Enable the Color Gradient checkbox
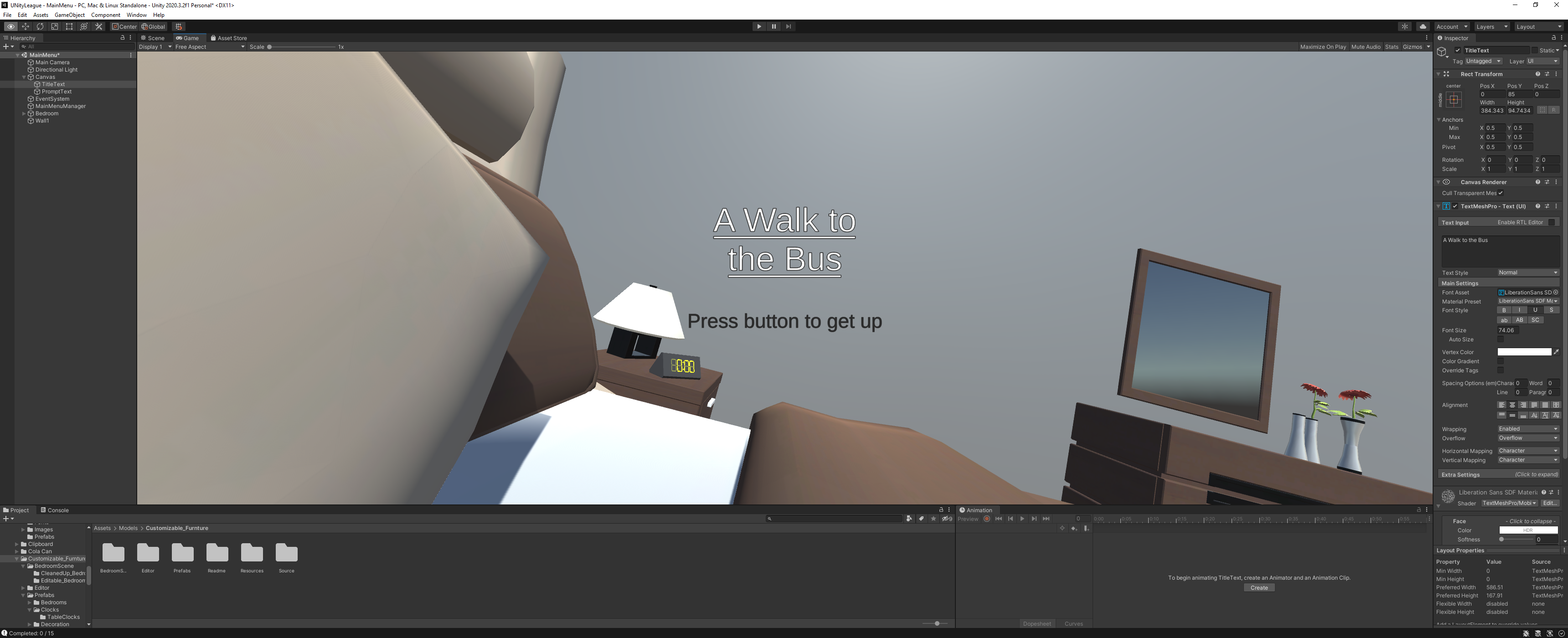Screen dimensions: 1568x638 (1501, 361)
